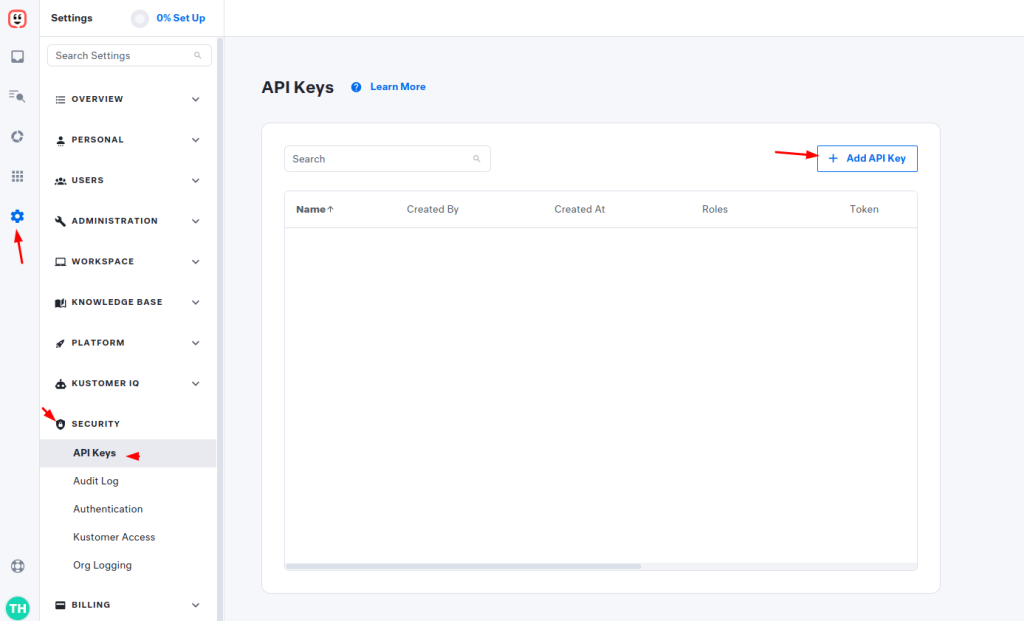
Task: Select the Inbox icon in the sidebar
Action: 16,56
